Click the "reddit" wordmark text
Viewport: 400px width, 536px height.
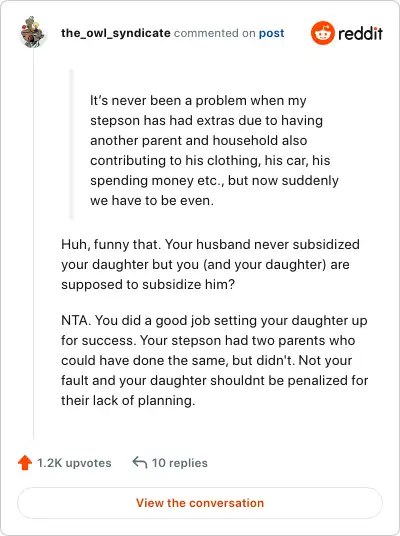tap(360, 34)
